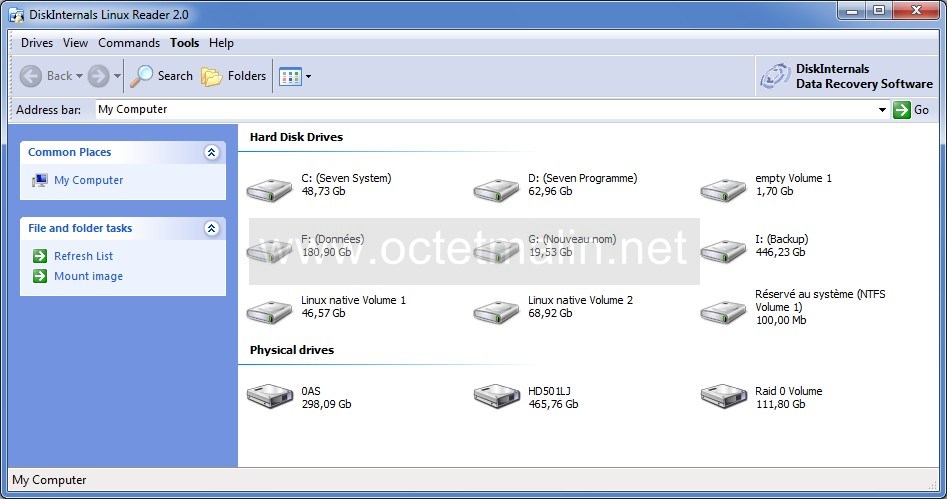Click the C: (Seven System) drive icon

269,190
